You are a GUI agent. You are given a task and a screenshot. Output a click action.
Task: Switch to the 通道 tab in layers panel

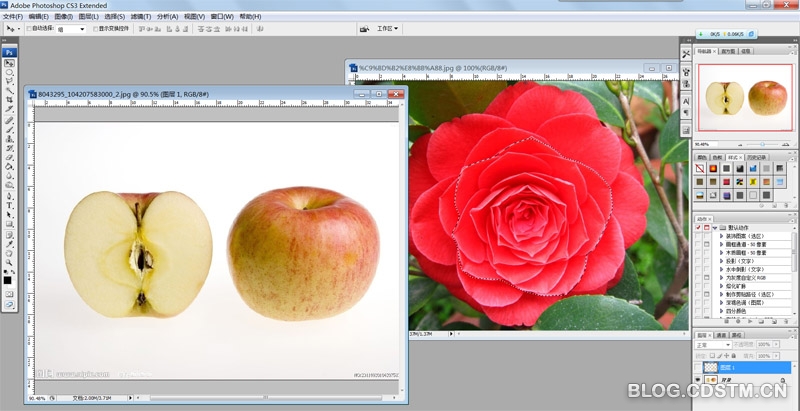click(x=721, y=335)
